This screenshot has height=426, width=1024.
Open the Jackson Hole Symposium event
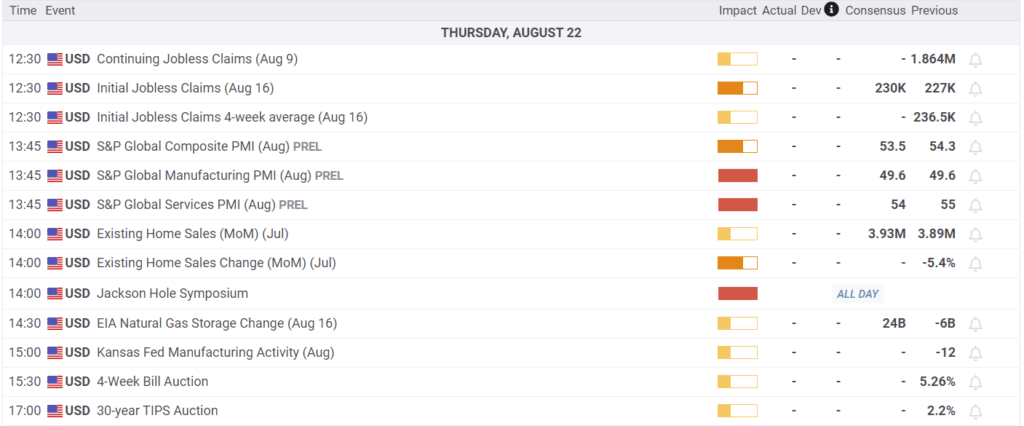(172, 294)
